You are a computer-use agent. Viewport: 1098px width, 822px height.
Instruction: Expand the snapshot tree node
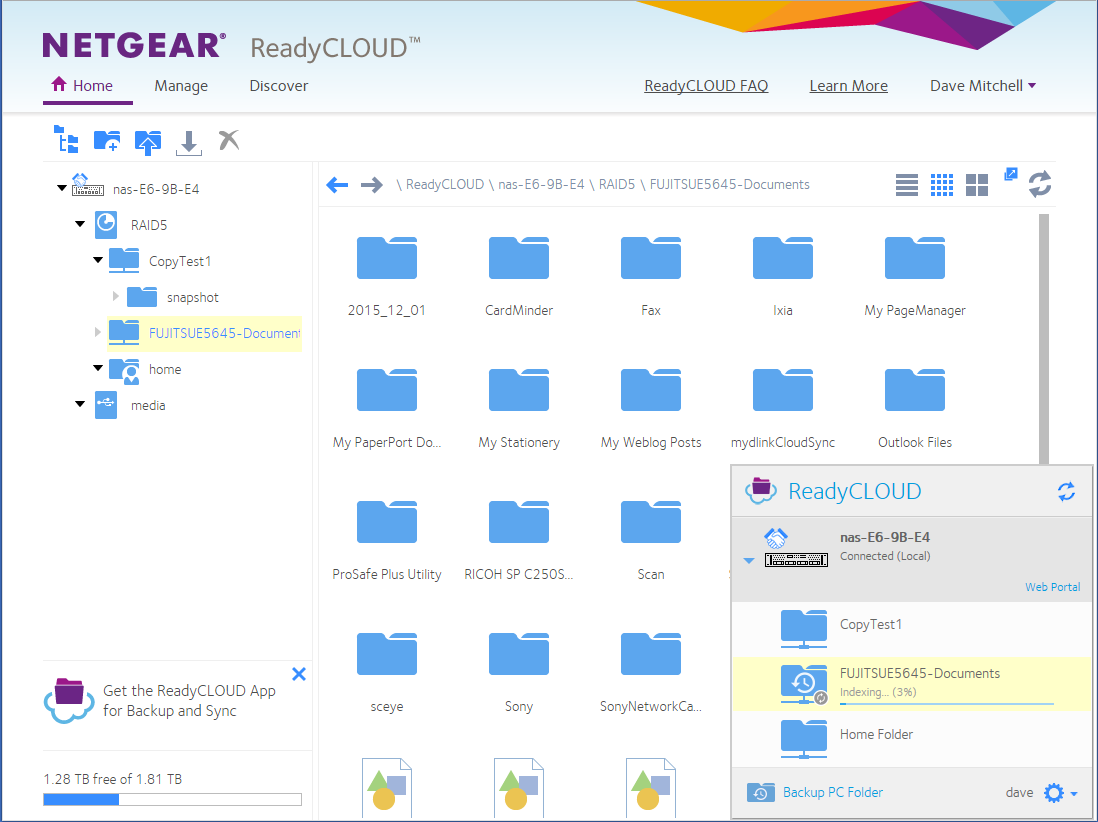pyautogui.click(x=116, y=296)
